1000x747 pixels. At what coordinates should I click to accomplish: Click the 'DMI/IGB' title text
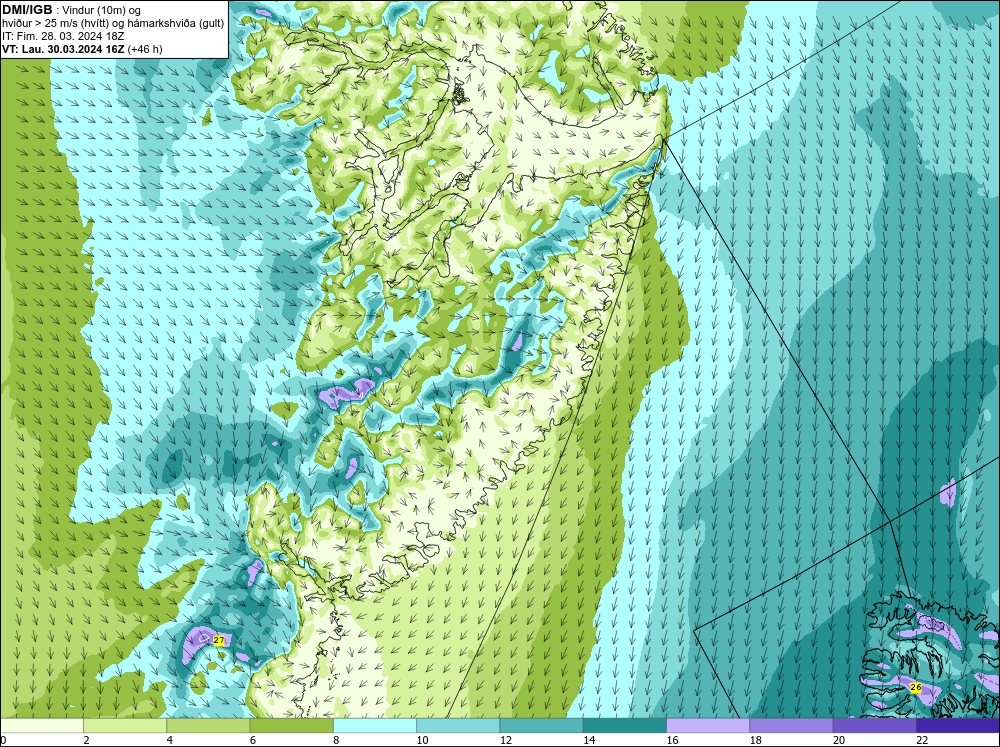27,10
